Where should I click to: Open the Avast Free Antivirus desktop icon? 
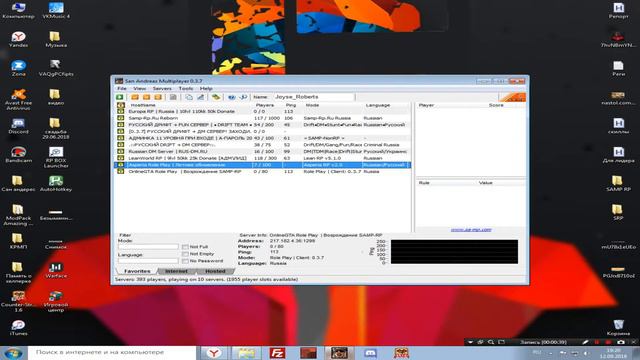(x=18, y=100)
